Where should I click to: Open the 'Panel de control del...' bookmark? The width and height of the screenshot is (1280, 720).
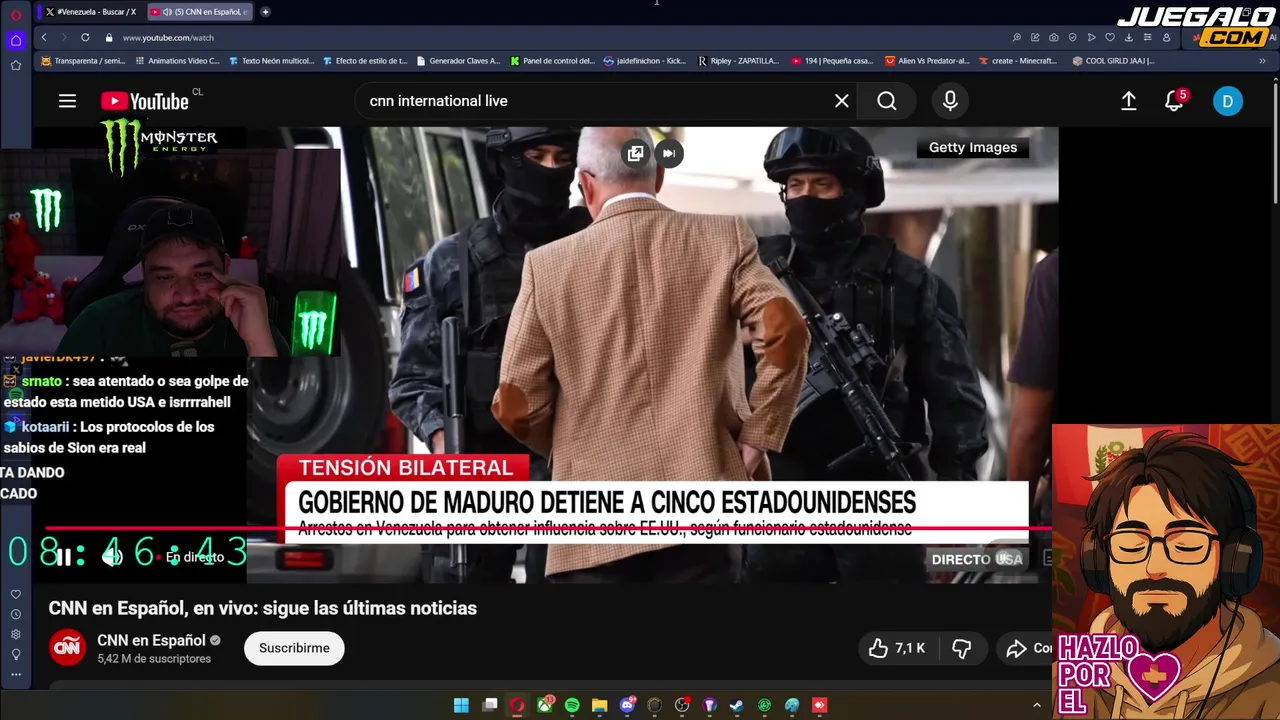[x=552, y=61]
